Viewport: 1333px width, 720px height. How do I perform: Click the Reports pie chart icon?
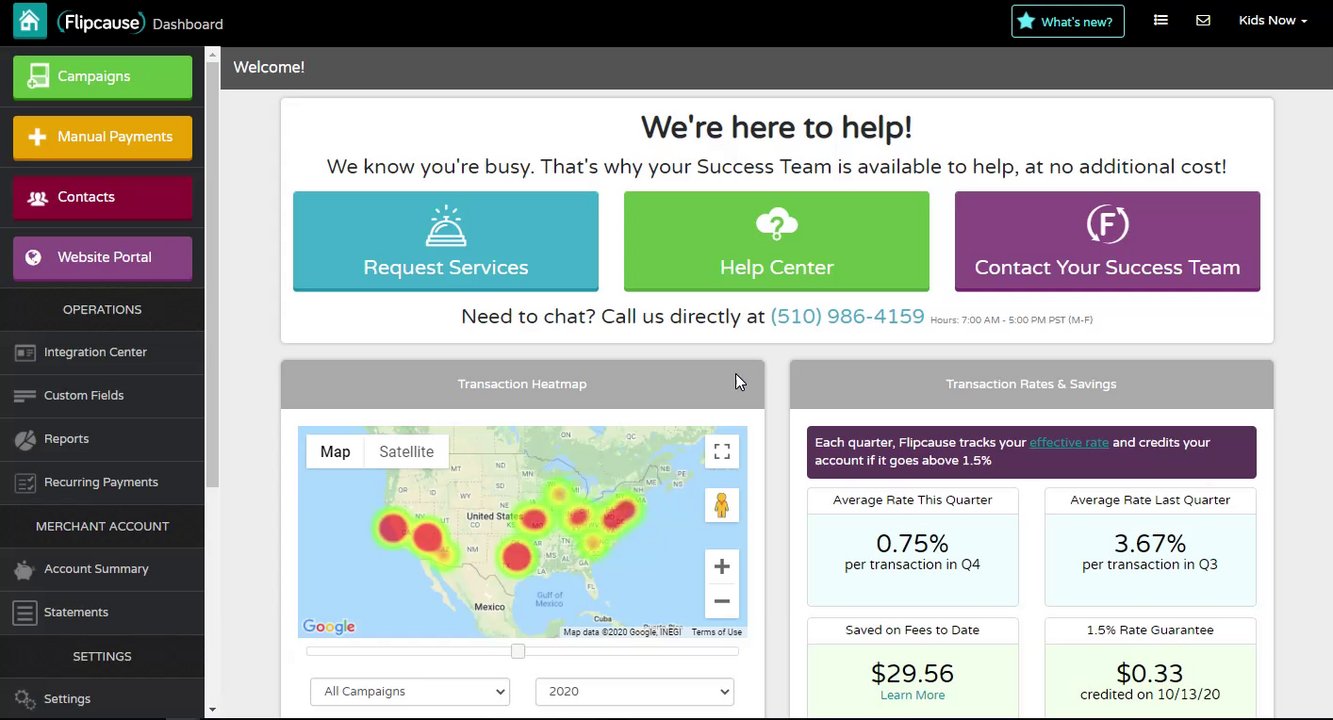(25, 439)
